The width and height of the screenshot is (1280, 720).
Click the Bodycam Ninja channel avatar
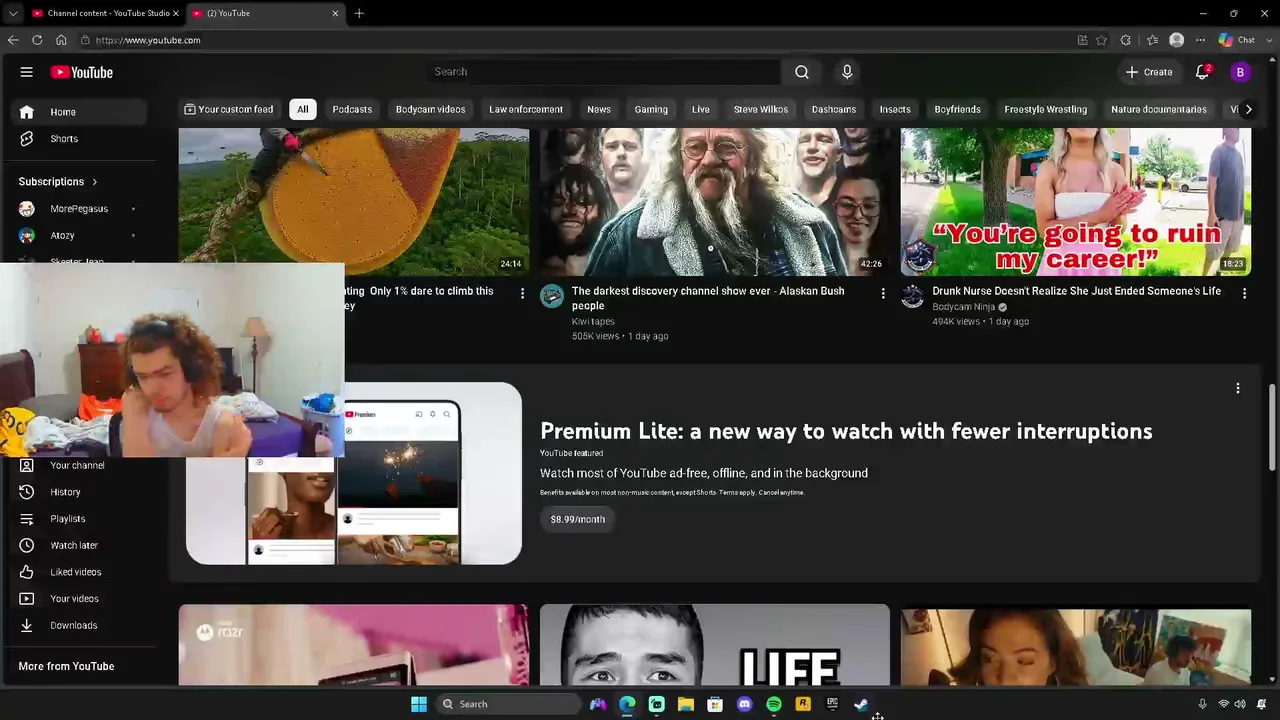[x=912, y=296]
